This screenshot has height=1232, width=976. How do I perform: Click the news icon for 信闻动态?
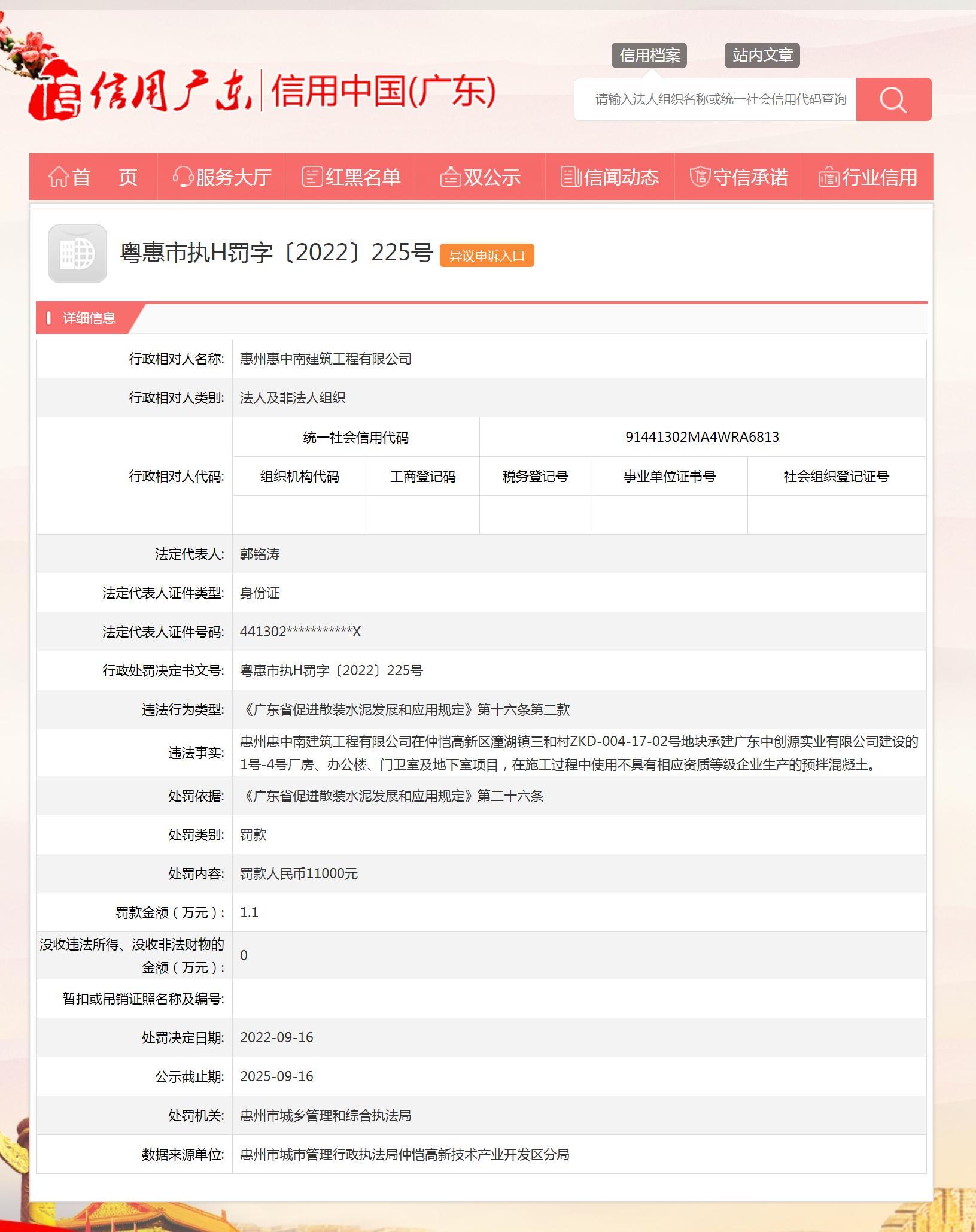tap(571, 177)
